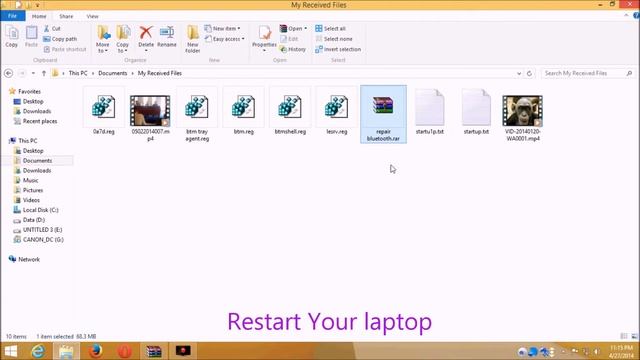Screen dimensions: 640x360
Task: Click the Copy ribbon button
Action: pyautogui.click(x=11, y=37)
